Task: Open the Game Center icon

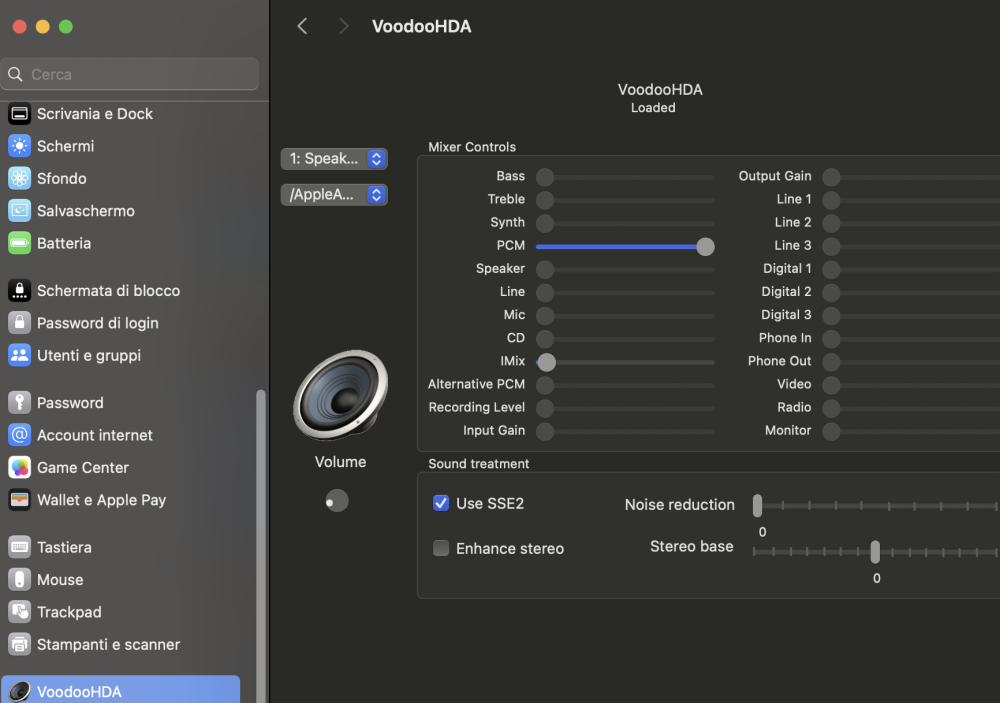Action: coord(19,468)
